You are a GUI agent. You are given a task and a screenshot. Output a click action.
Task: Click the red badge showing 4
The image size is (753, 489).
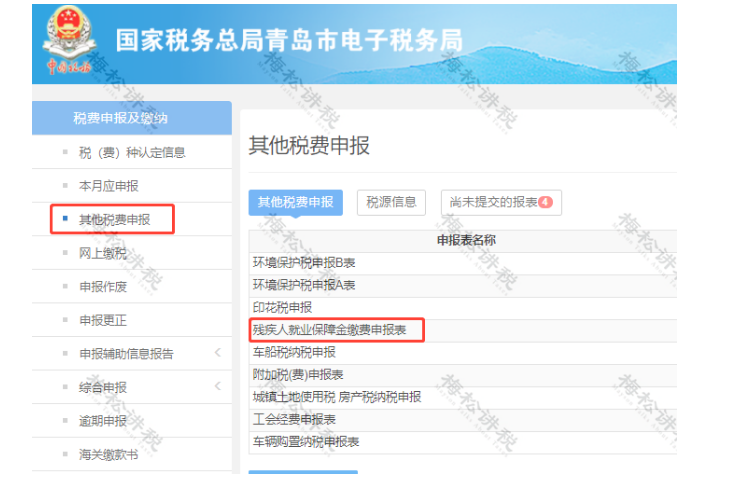pos(546,202)
